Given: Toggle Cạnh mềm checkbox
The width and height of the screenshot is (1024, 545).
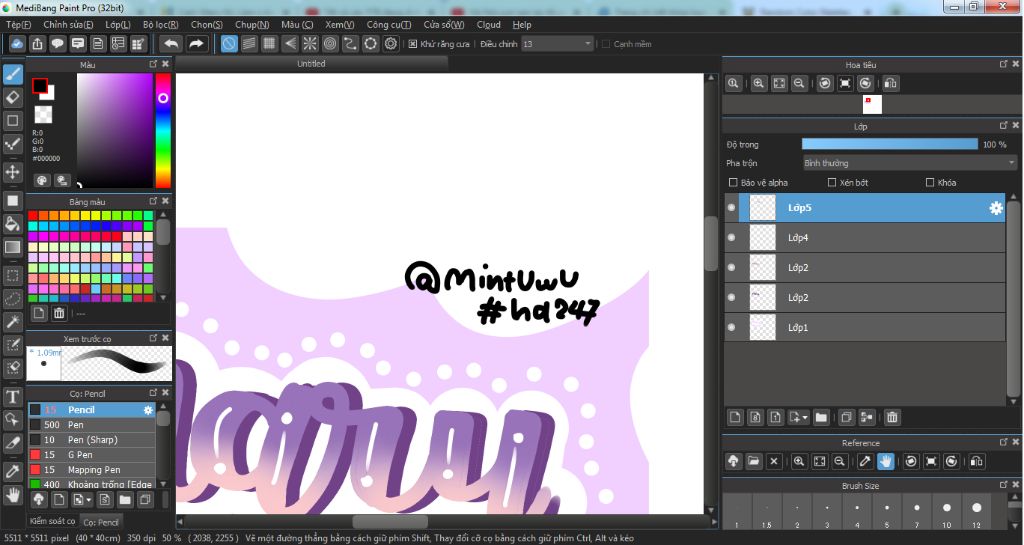Looking at the screenshot, I should click(x=605, y=44).
